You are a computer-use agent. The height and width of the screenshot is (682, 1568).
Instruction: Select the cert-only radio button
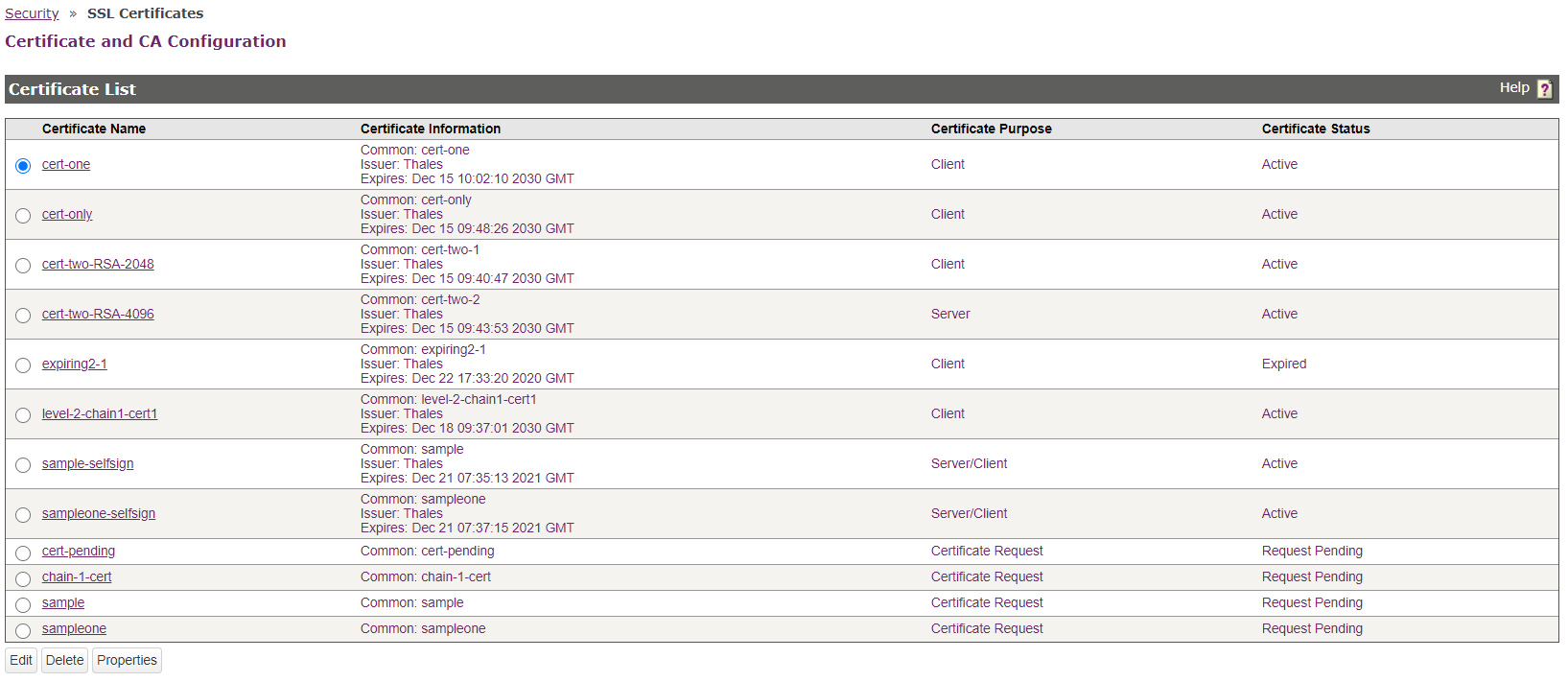22,215
